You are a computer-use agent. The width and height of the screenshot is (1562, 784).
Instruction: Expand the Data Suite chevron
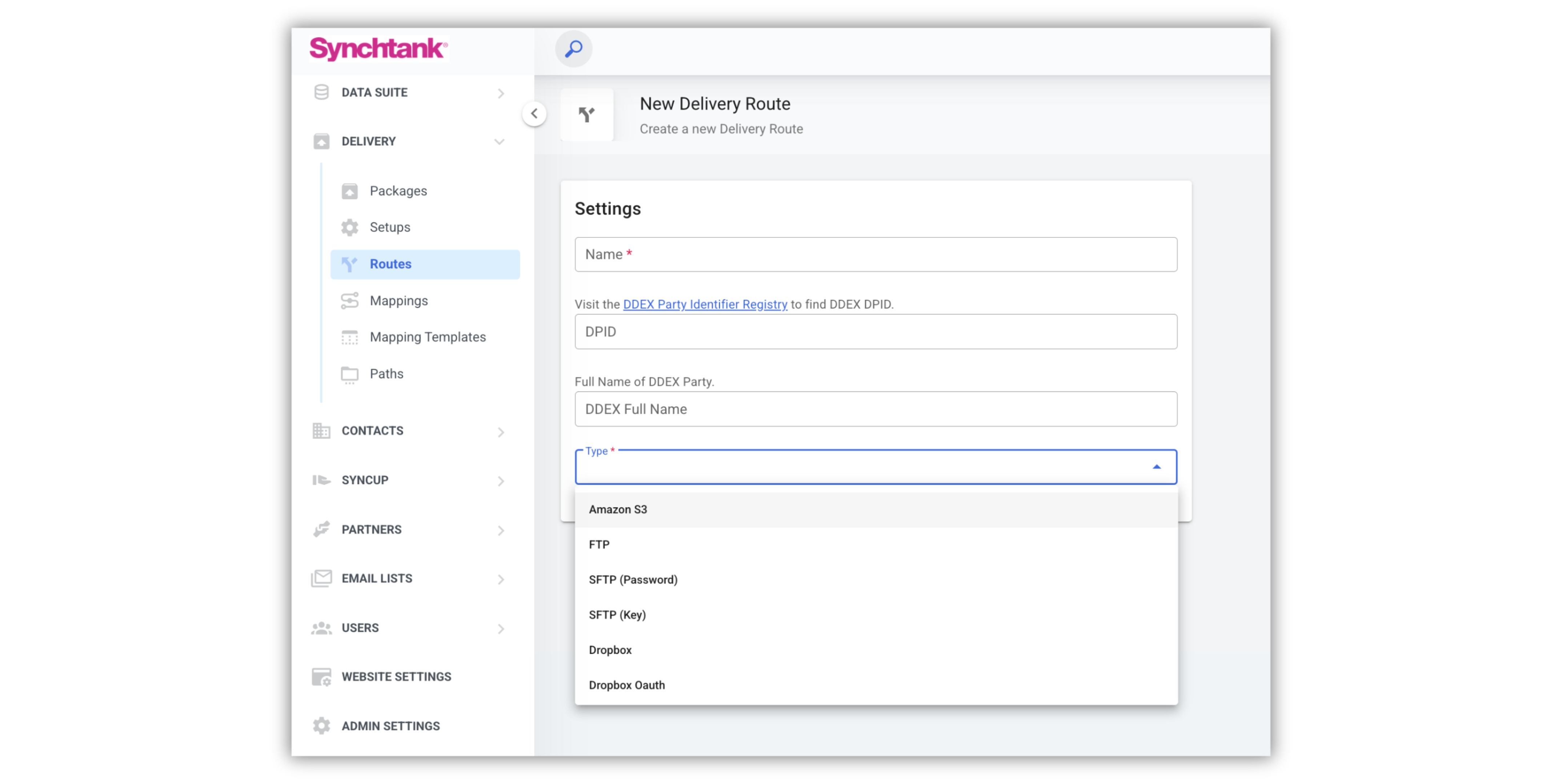point(501,93)
